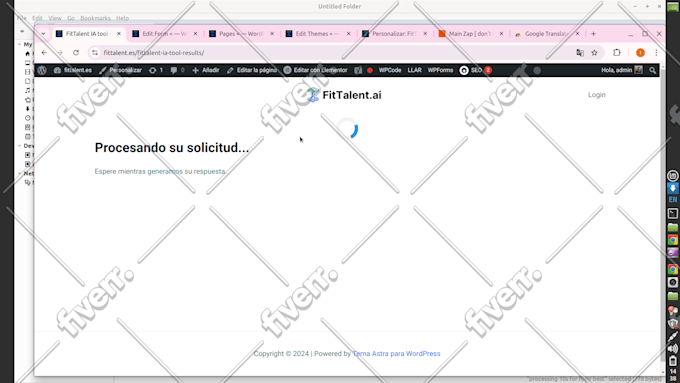The width and height of the screenshot is (680, 383).
Task: Switch to the FitTalent IA tool tab
Action: 88,34
